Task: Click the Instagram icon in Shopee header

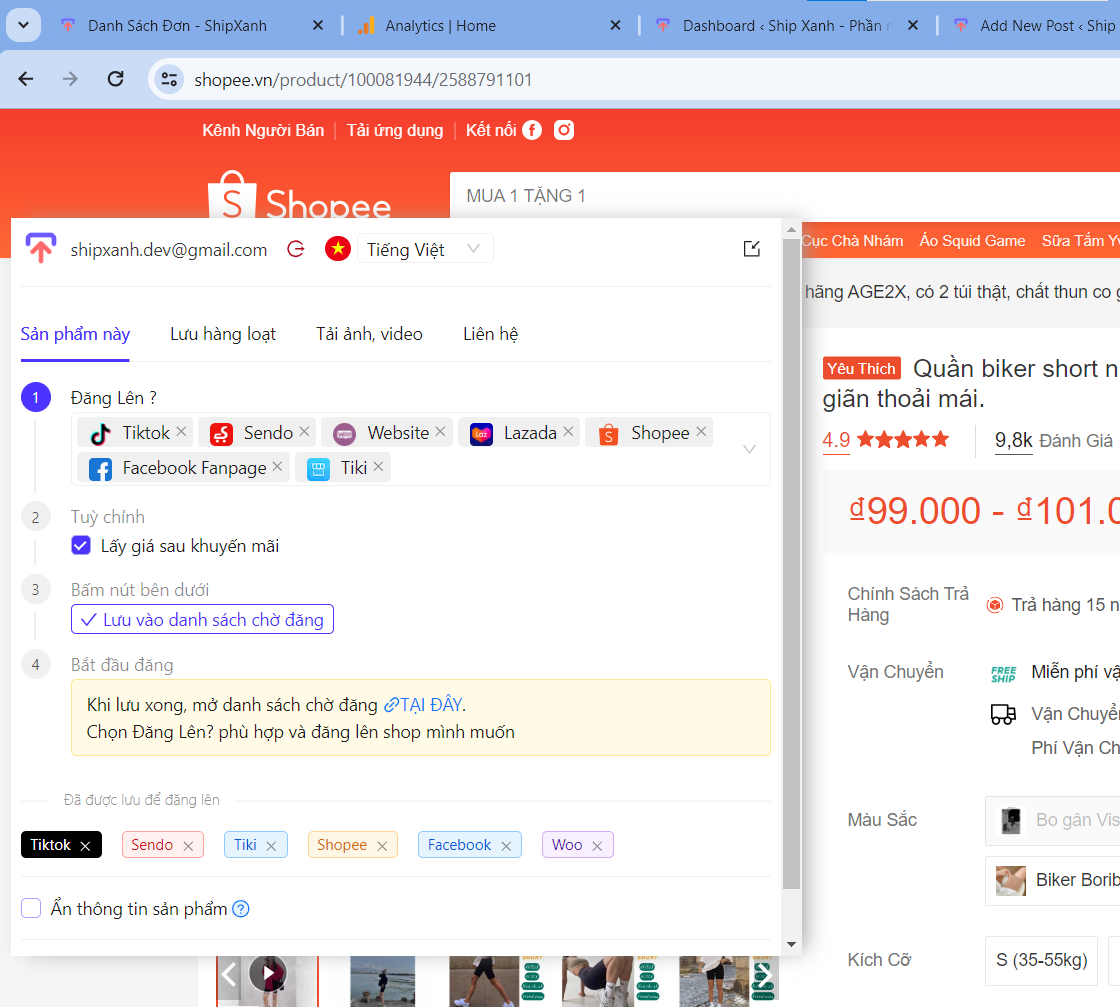Action: (564, 130)
